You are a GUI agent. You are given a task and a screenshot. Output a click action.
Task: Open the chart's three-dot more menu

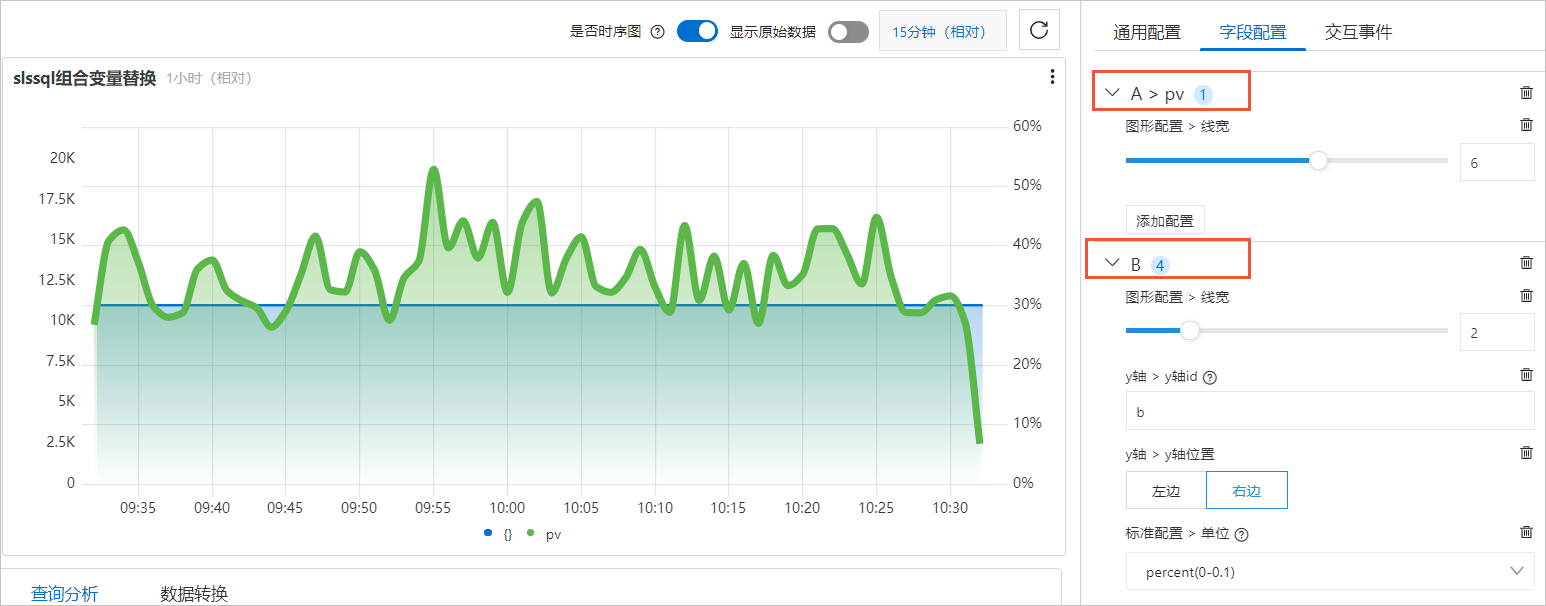(x=1052, y=77)
